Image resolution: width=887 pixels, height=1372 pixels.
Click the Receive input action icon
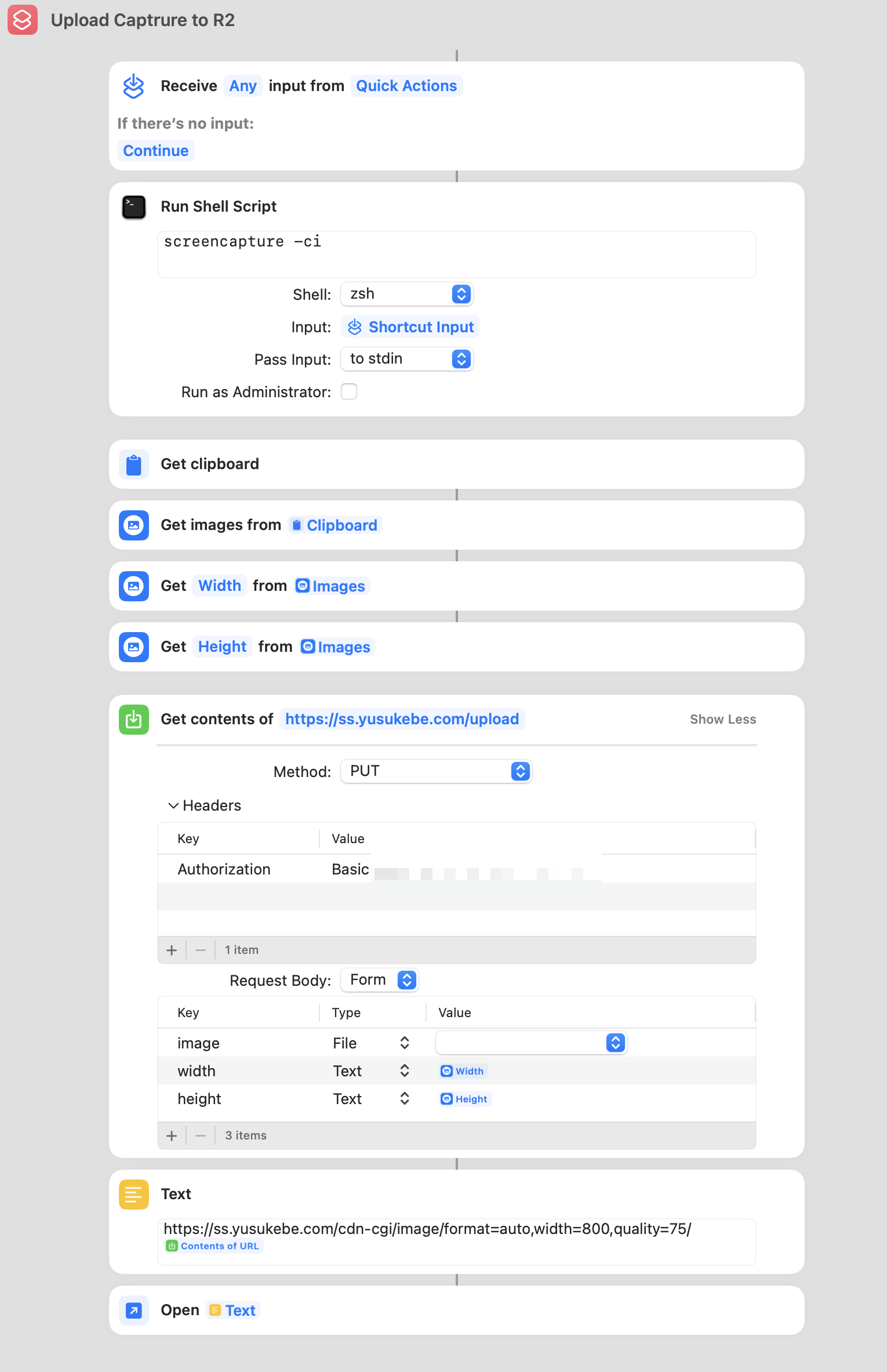[x=134, y=86]
